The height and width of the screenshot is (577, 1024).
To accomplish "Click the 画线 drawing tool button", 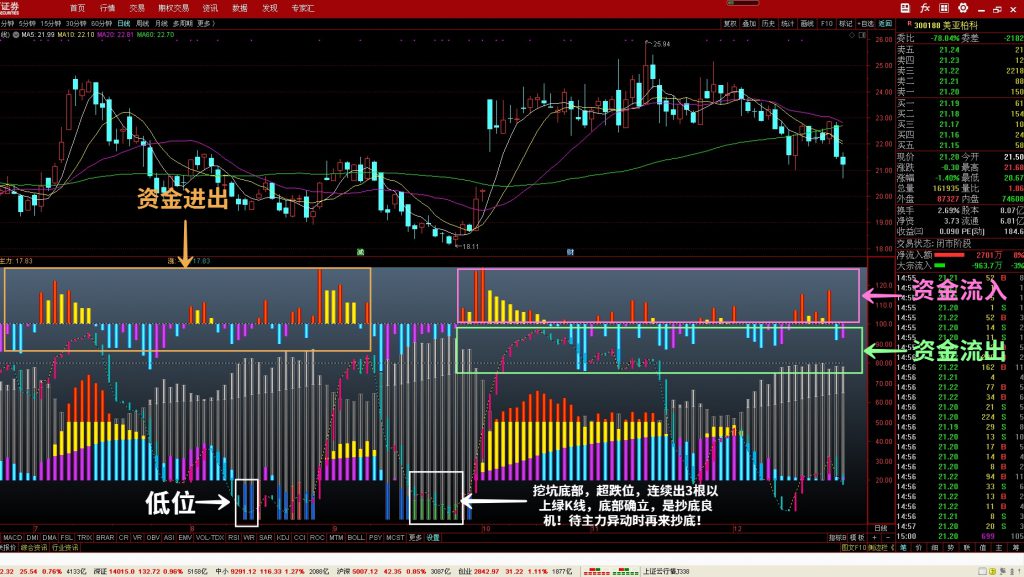I will pyautogui.click(x=806, y=22).
